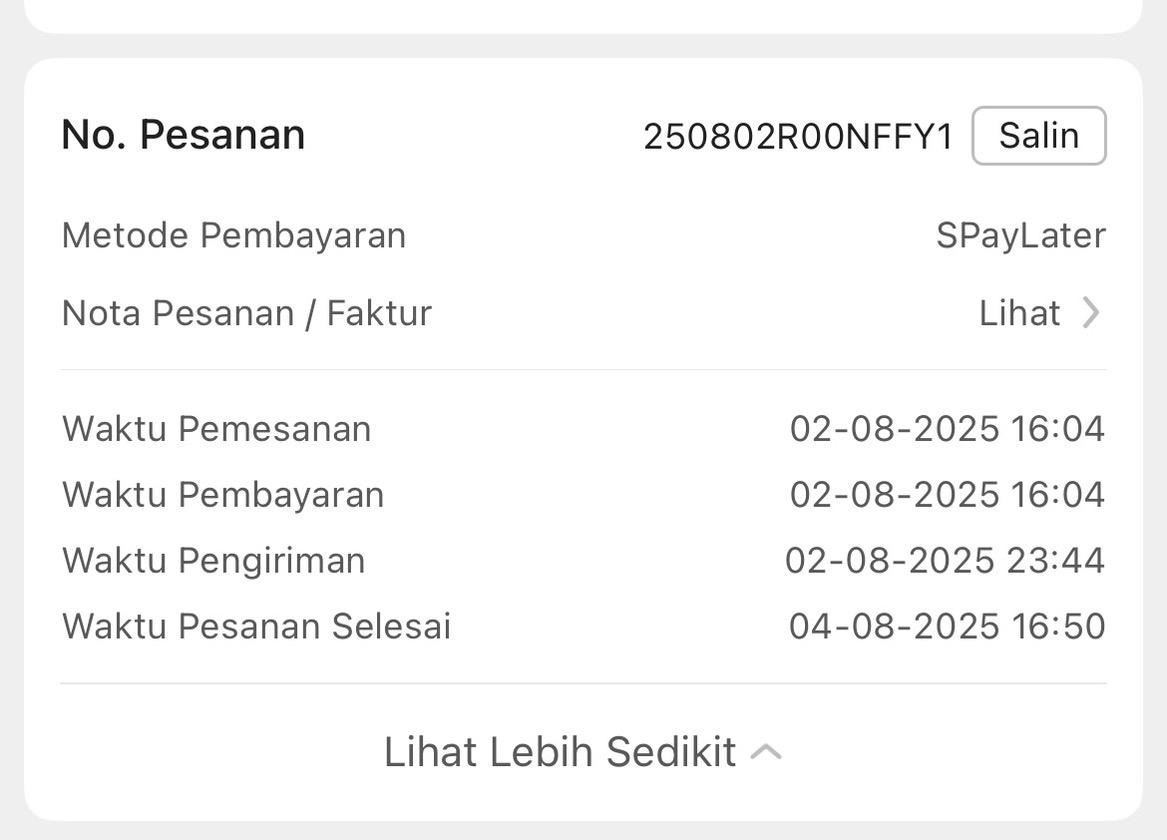Click order number 250802R00NFFY1
The height and width of the screenshot is (840, 1167).
(798, 136)
